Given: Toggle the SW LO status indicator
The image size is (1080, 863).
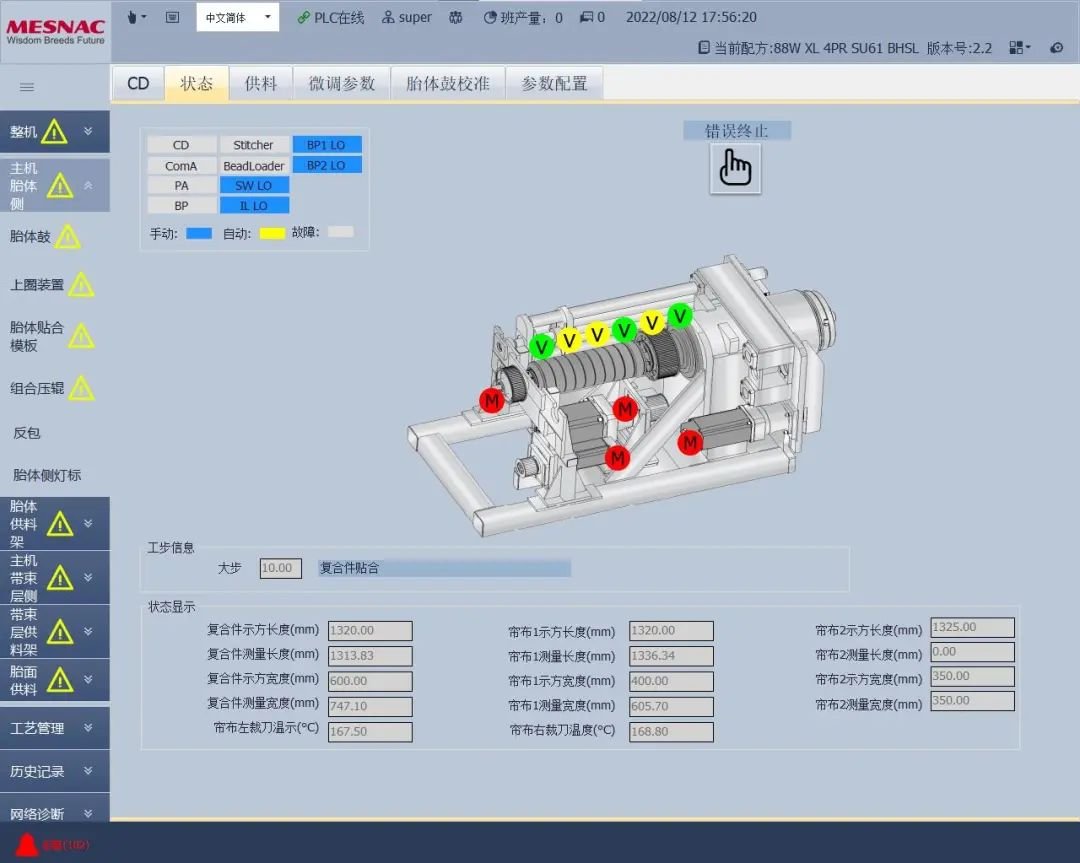Looking at the screenshot, I should 254,185.
